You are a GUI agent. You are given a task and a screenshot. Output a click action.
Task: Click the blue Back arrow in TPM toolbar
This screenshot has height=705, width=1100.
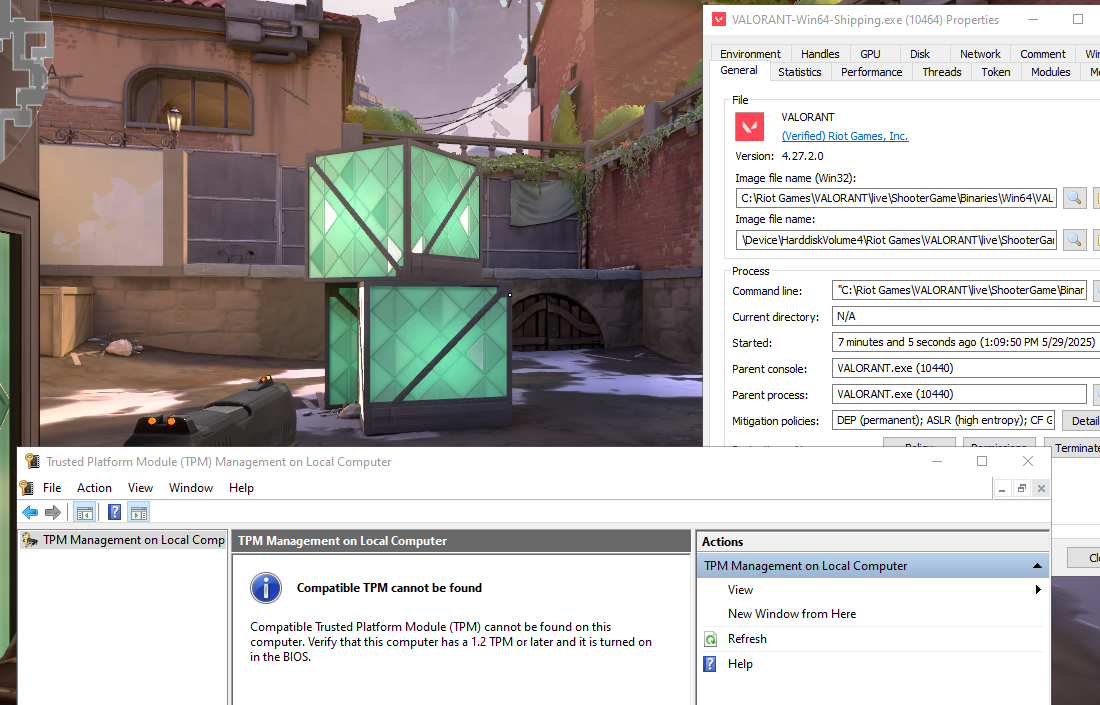30,512
